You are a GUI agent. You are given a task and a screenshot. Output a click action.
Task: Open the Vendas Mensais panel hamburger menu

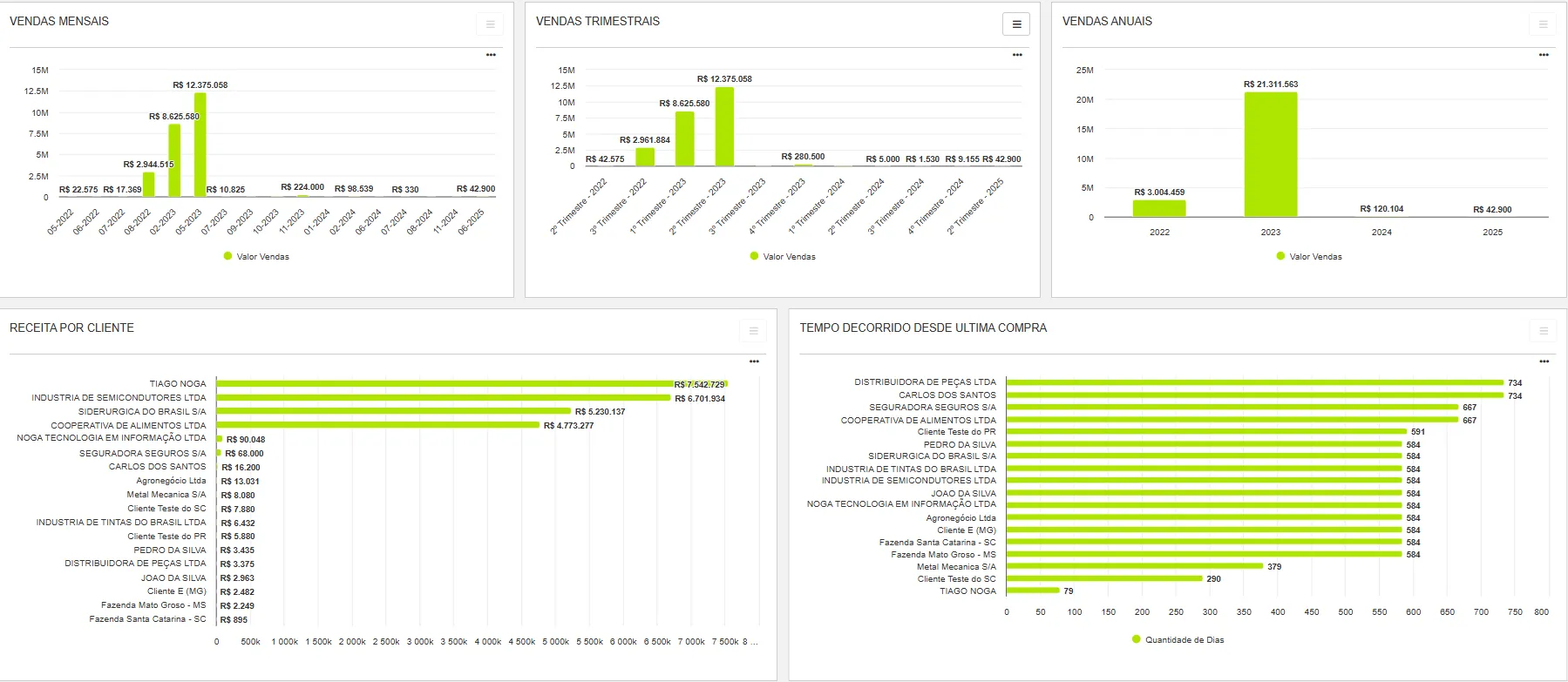[x=490, y=24]
